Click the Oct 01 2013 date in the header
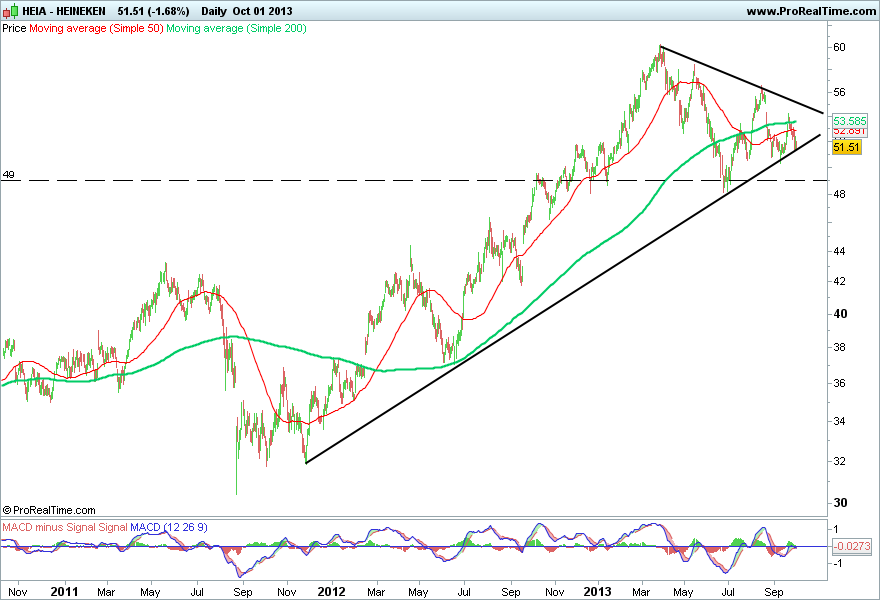Screen dimensions: 880x600 [x=263, y=11]
